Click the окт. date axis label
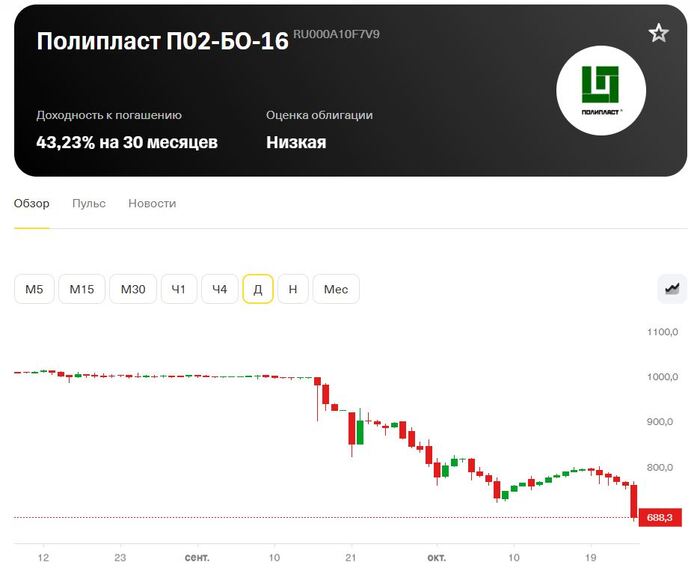The height and width of the screenshot is (571, 700). 437,558
